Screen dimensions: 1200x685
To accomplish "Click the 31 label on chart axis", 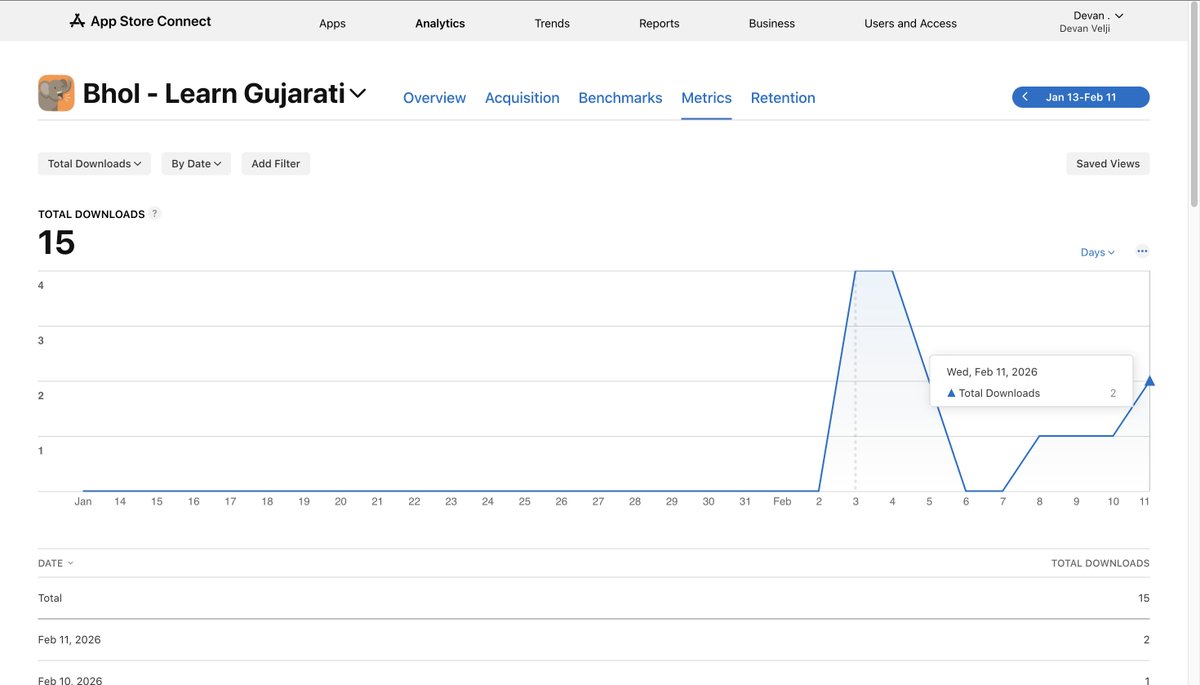I will click(x=745, y=501).
